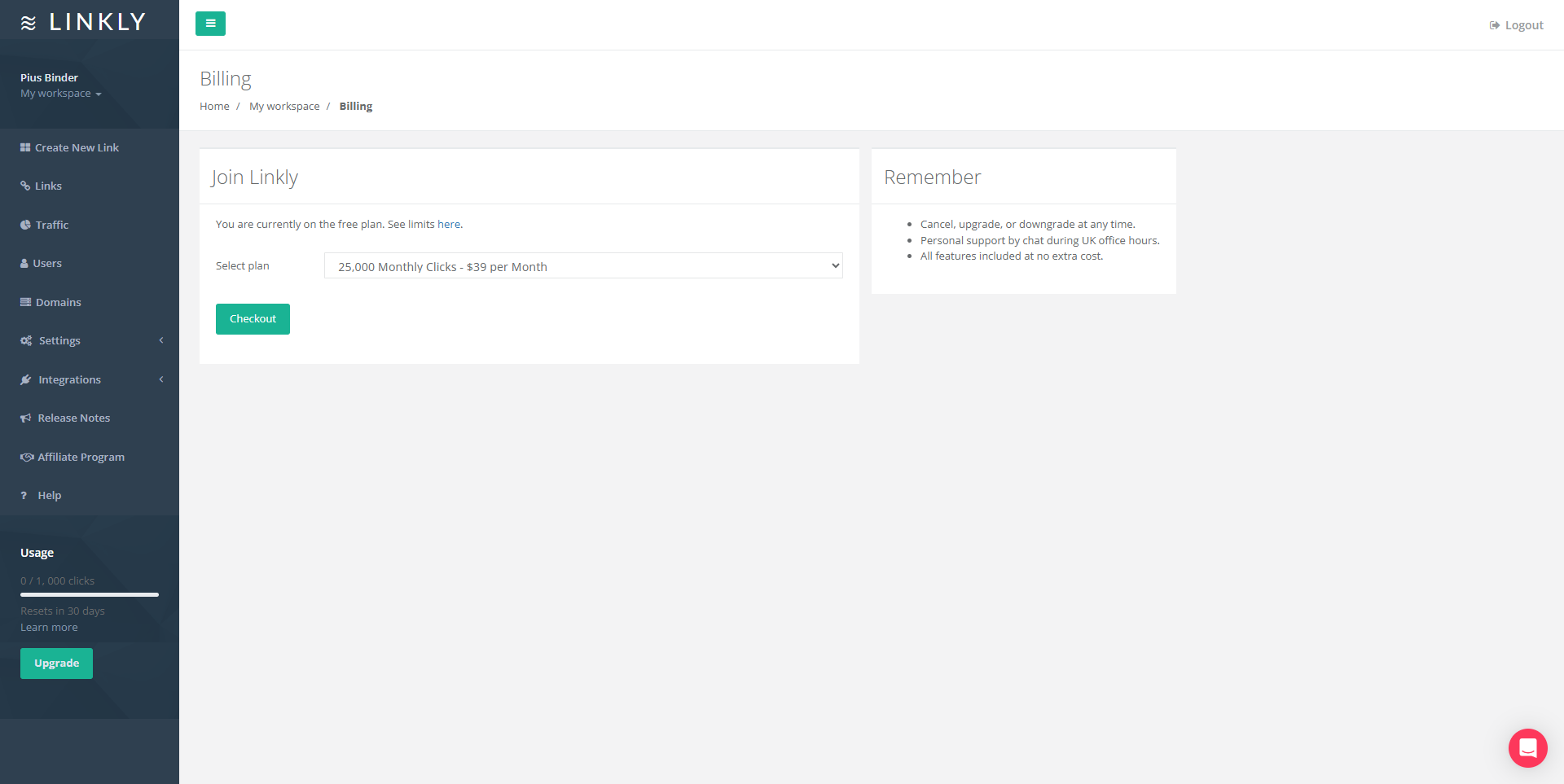Click the '0 / 1, 000 clicks' usage text
The image size is (1564, 784).
tap(57, 580)
